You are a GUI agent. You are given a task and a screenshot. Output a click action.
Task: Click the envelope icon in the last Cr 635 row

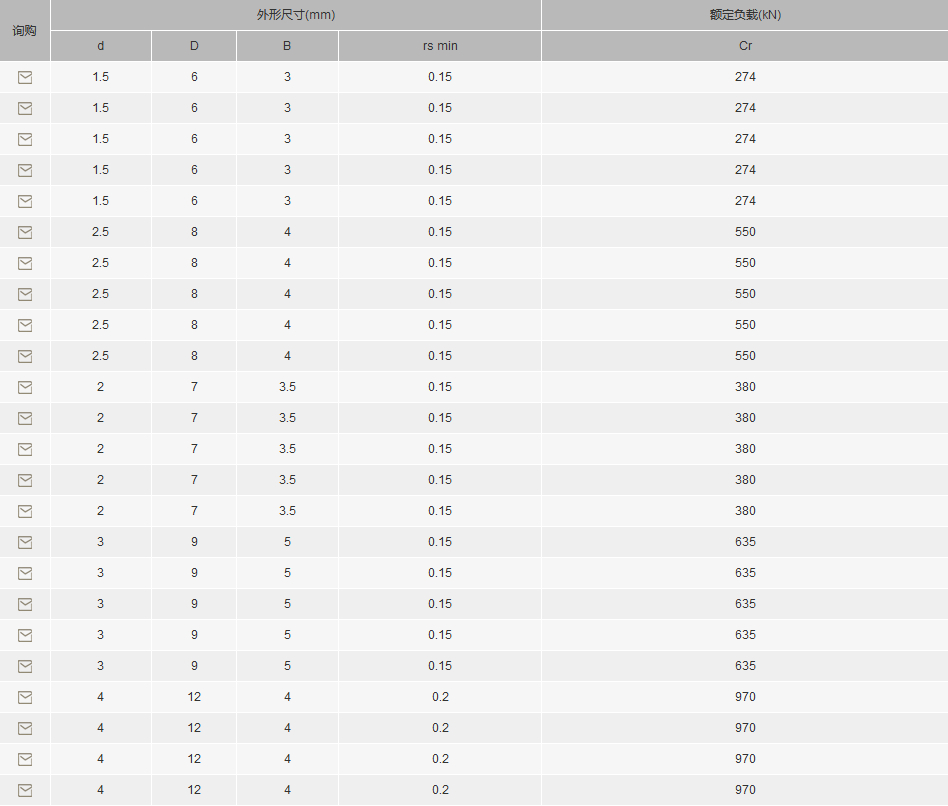tap(25, 666)
